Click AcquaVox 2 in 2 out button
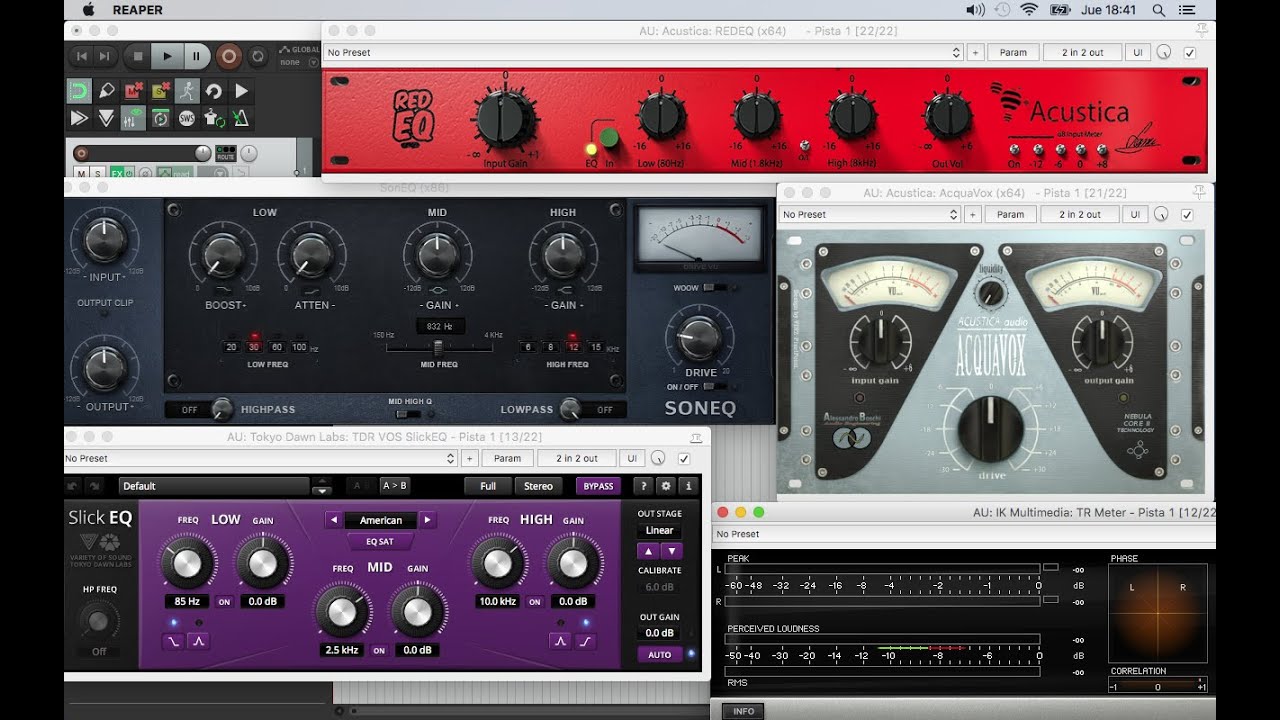This screenshot has width=1280, height=720. [x=1080, y=214]
